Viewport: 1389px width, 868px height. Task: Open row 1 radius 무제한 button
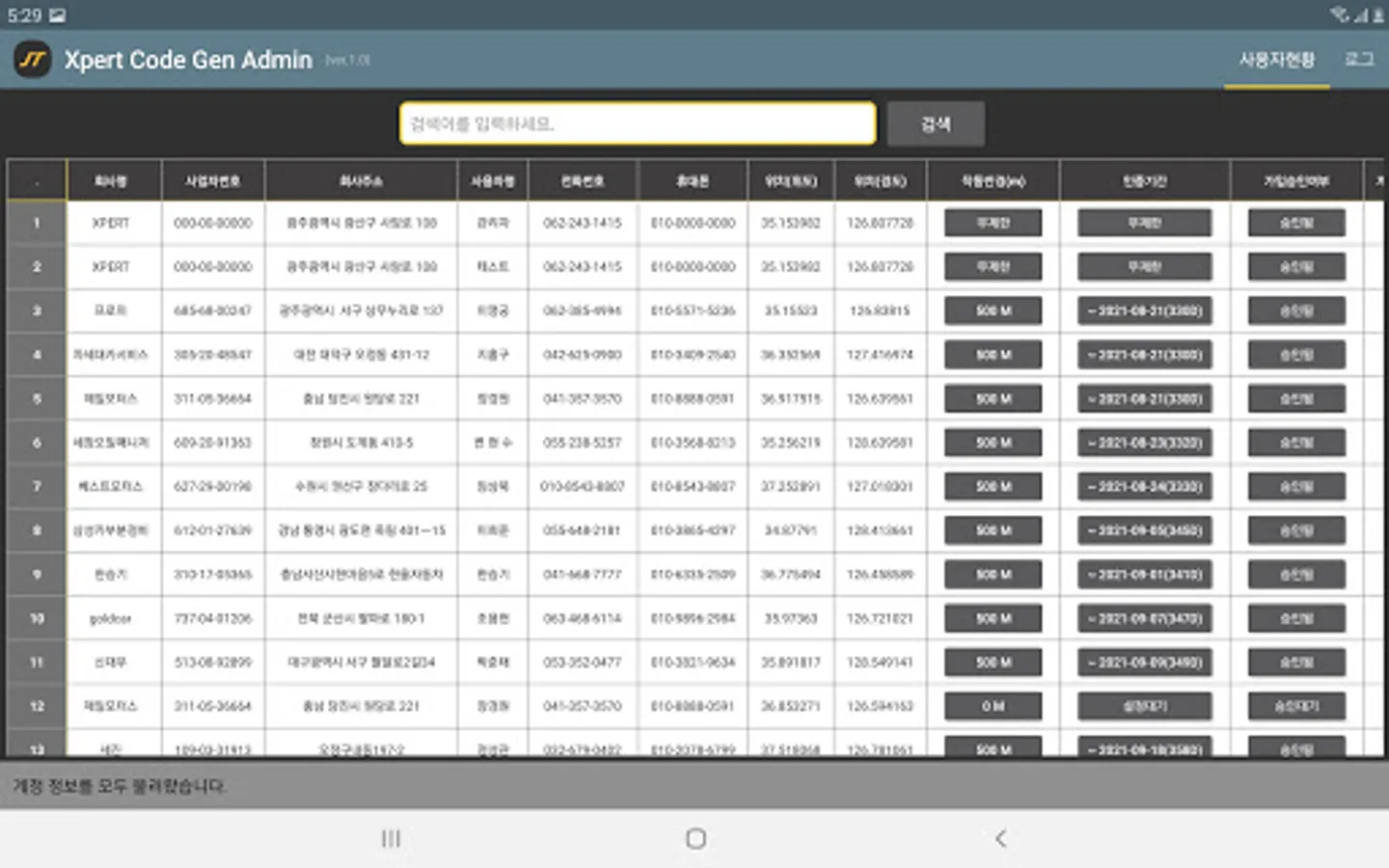pyautogui.click(x=994, y=223)
